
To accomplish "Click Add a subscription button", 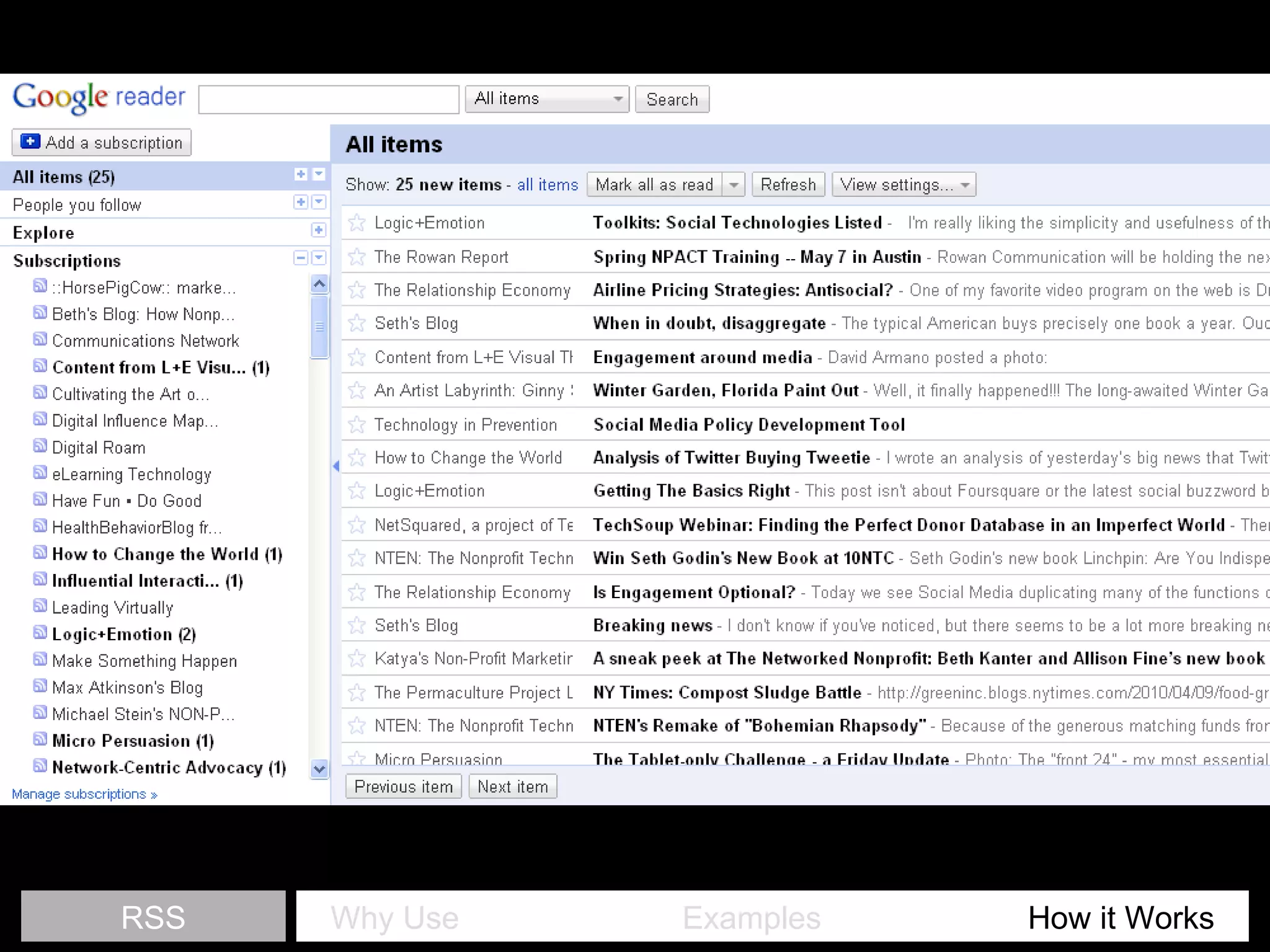I will (102, 143).
